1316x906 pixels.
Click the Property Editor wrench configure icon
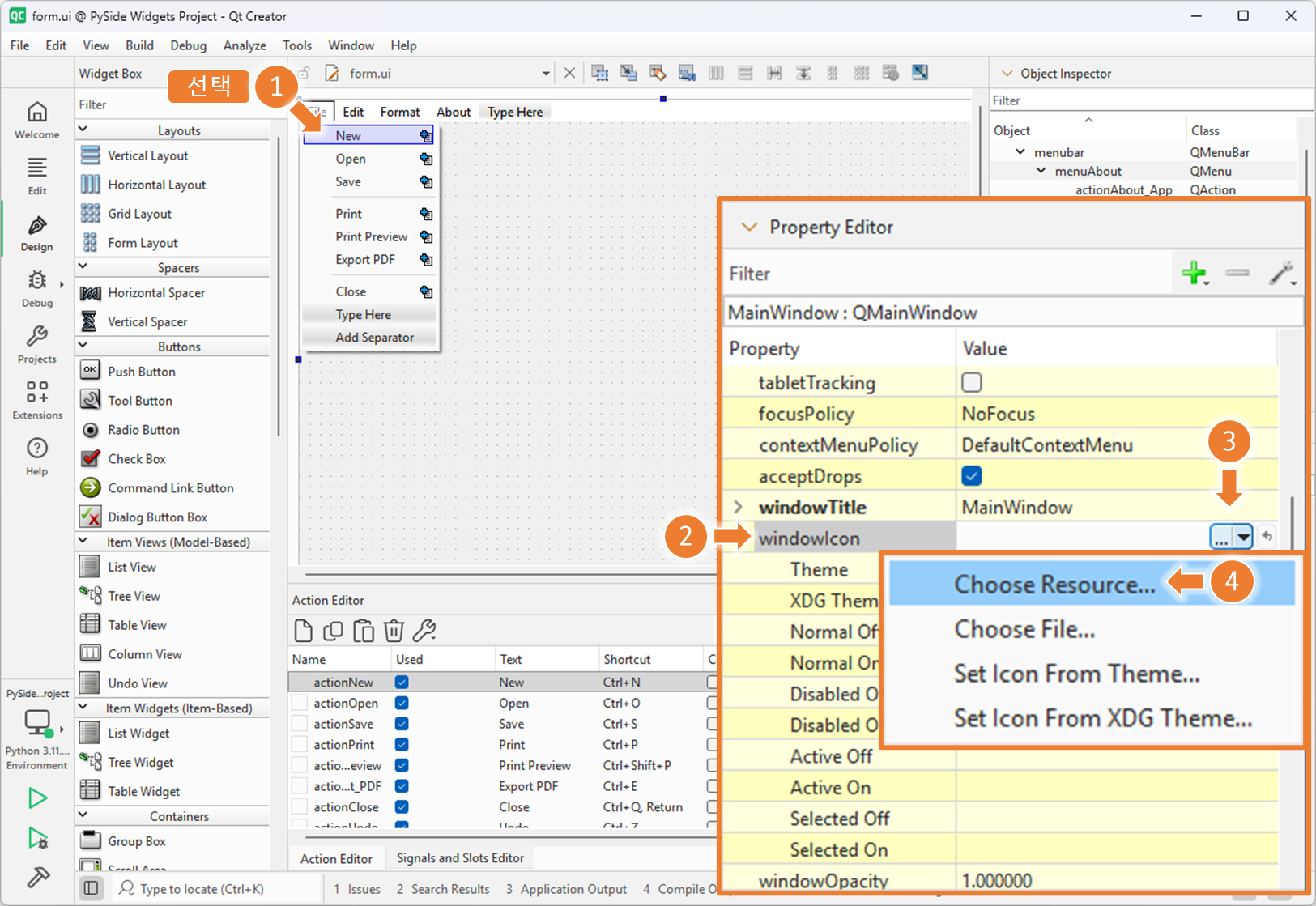(1282, 274)
